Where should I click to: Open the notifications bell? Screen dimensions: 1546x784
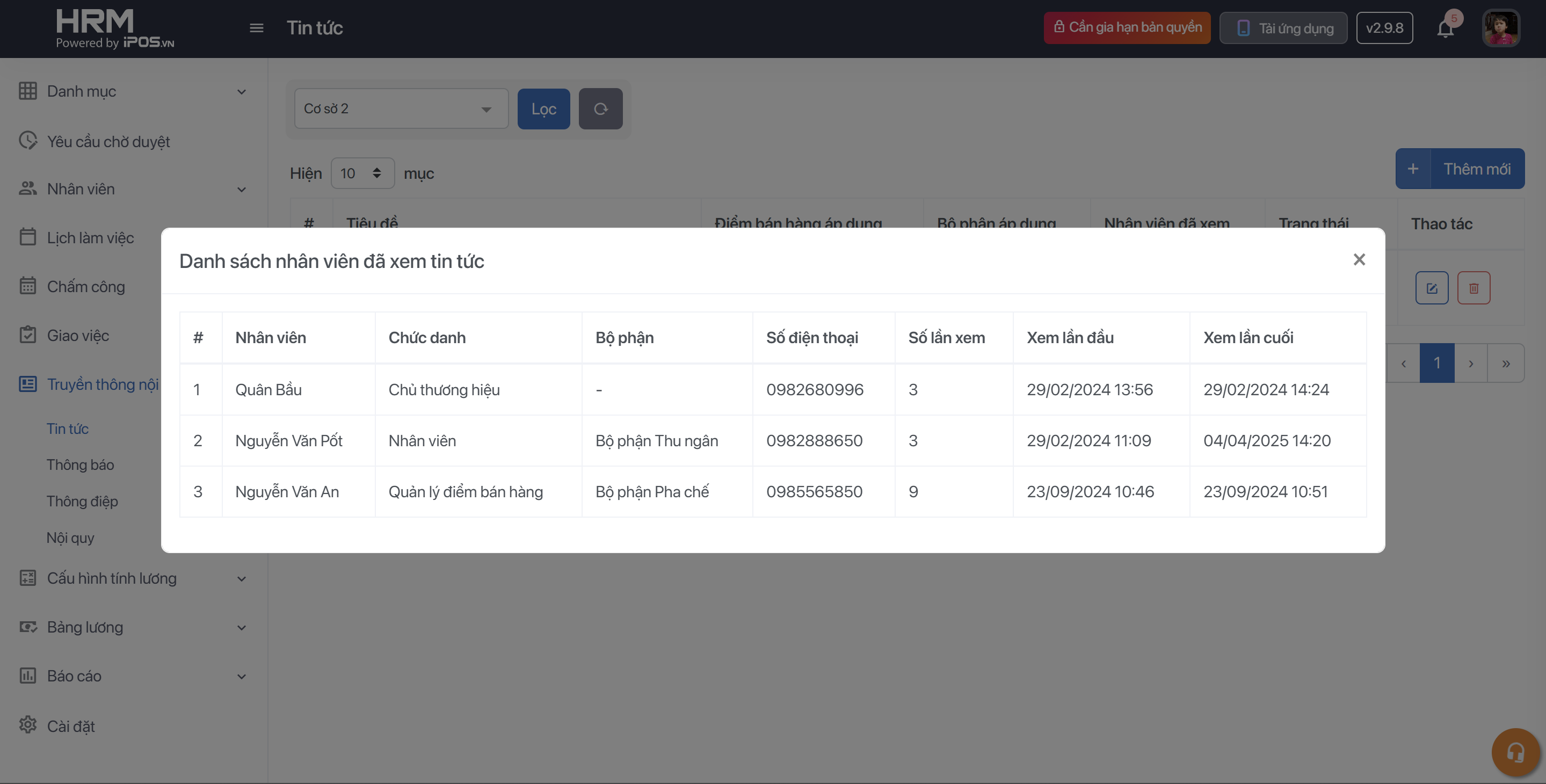tap(1445, 28)
